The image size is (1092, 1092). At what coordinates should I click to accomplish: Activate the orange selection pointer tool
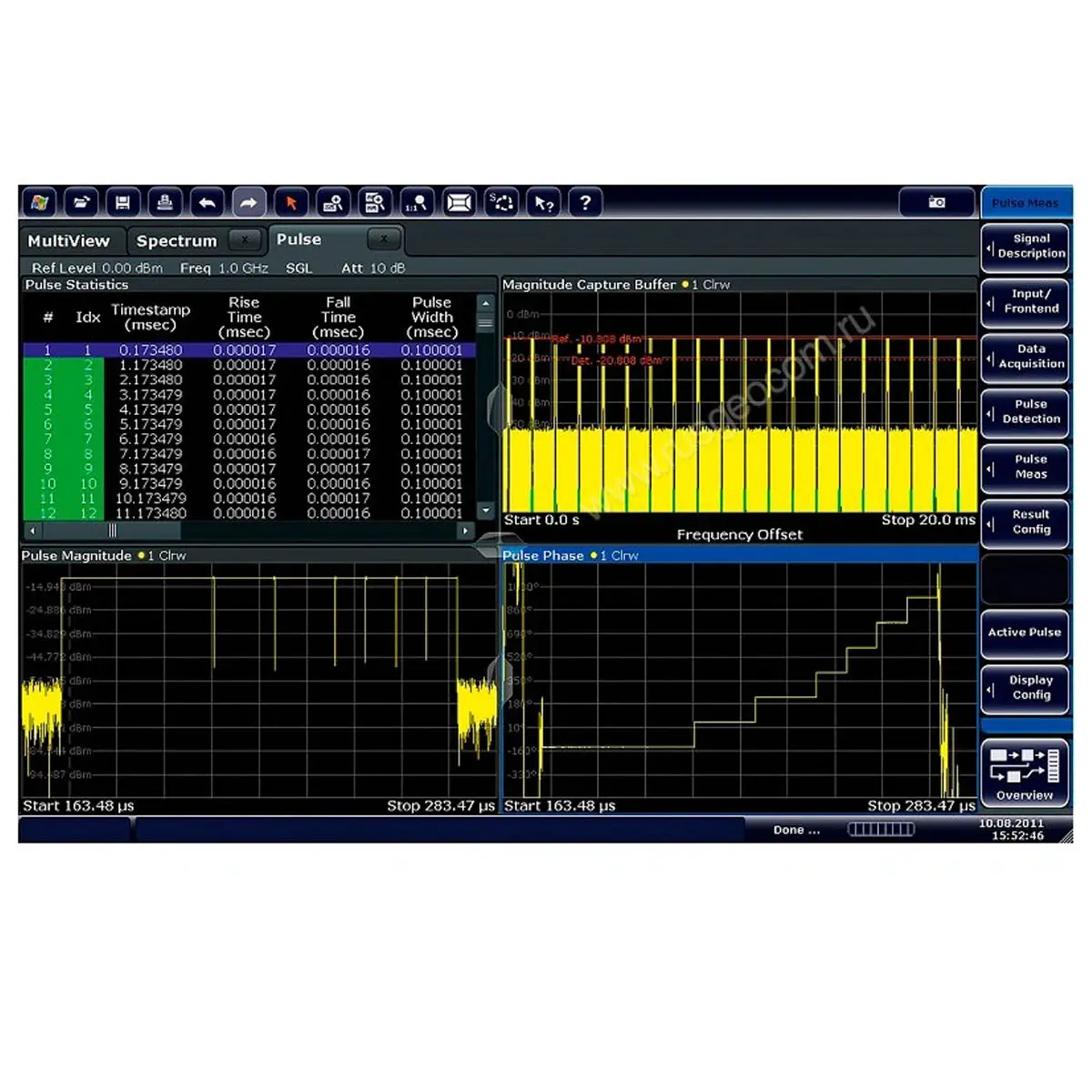[291, 202]
